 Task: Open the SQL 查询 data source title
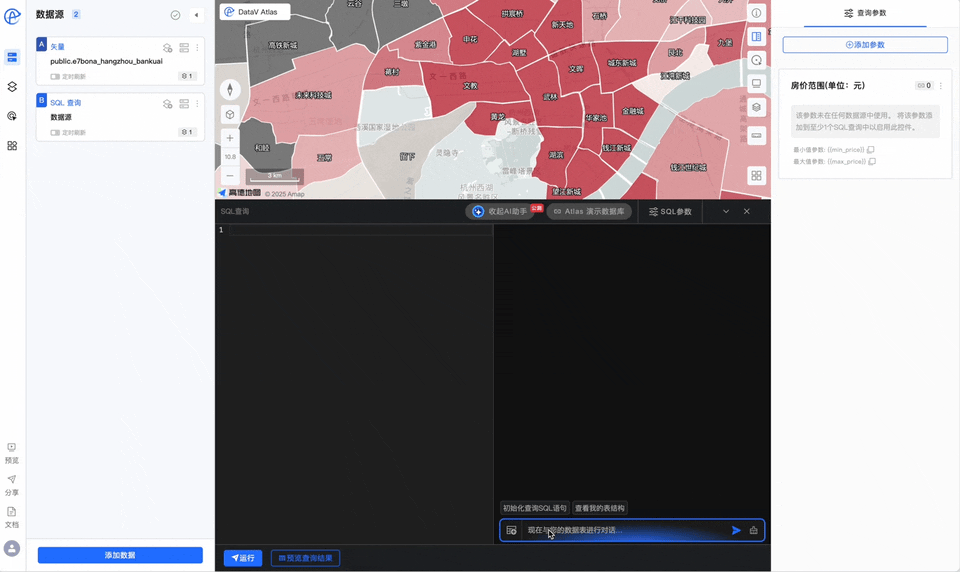coord(66,103)
